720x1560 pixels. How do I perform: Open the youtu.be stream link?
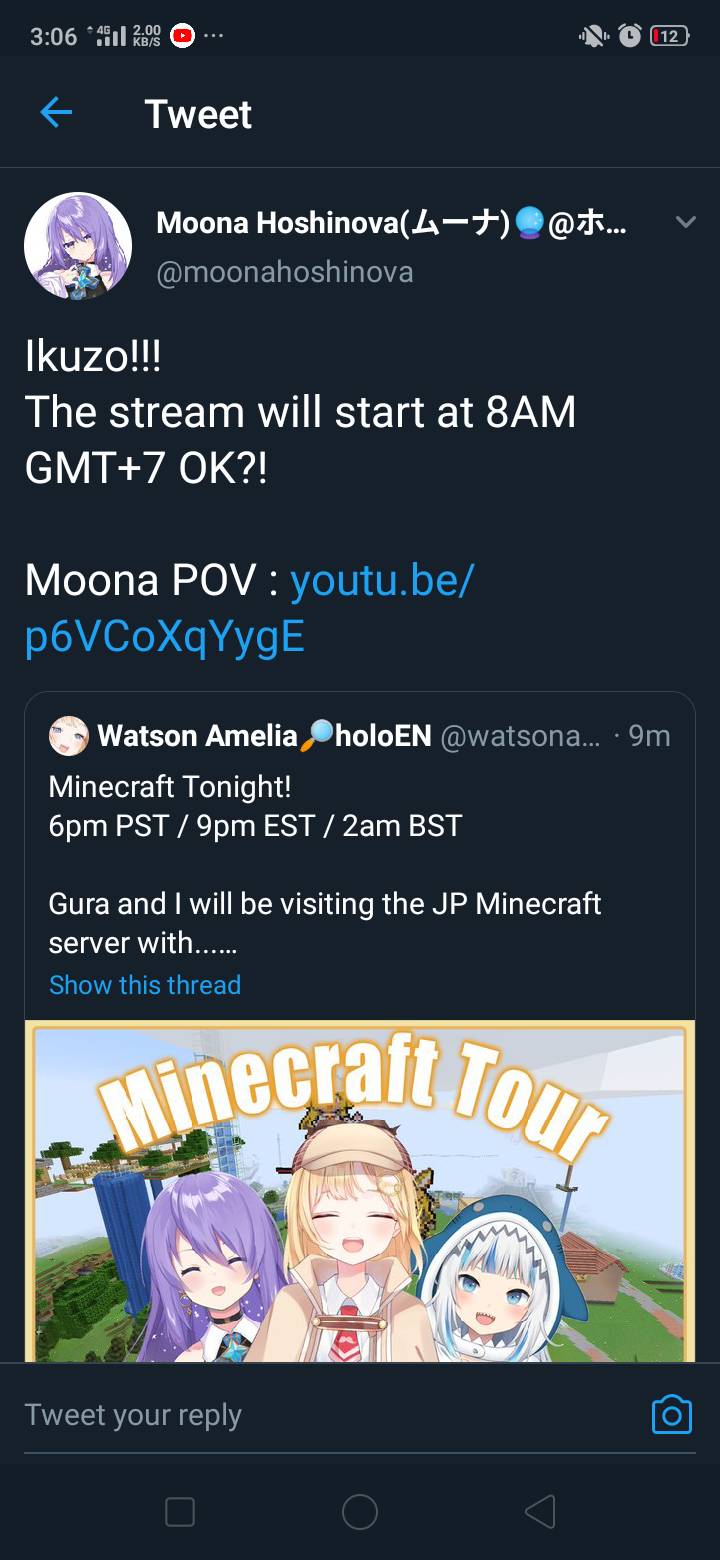[250, 608]
